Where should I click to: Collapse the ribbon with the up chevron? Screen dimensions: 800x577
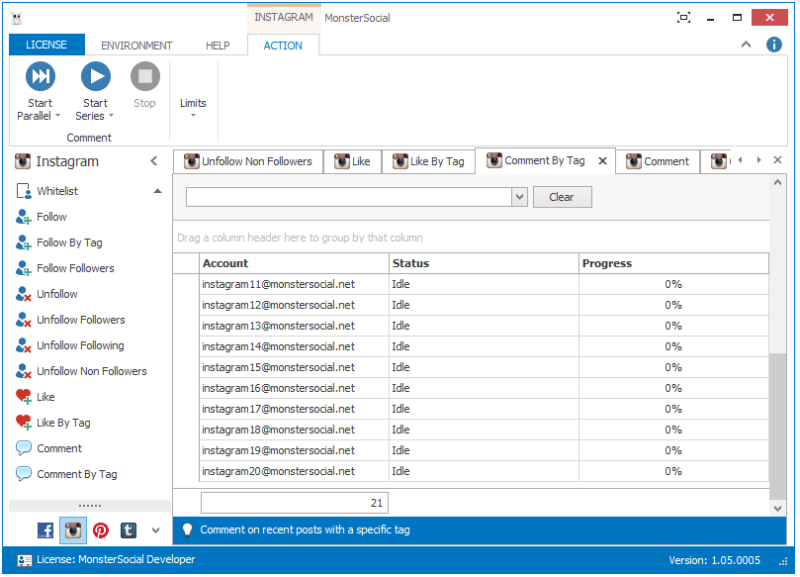click(745, 45)
